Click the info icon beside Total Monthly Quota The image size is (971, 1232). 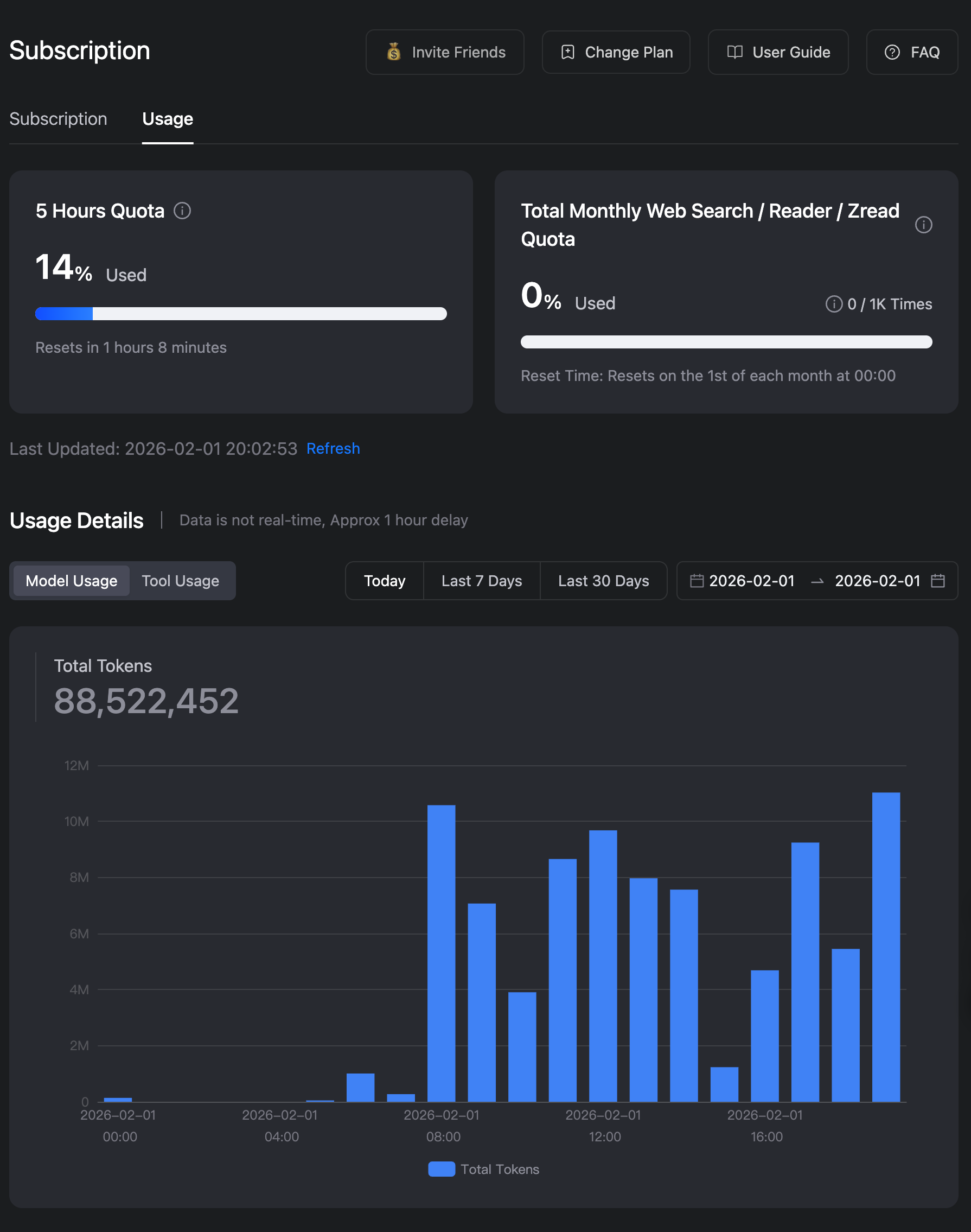[x=923, y=225]
